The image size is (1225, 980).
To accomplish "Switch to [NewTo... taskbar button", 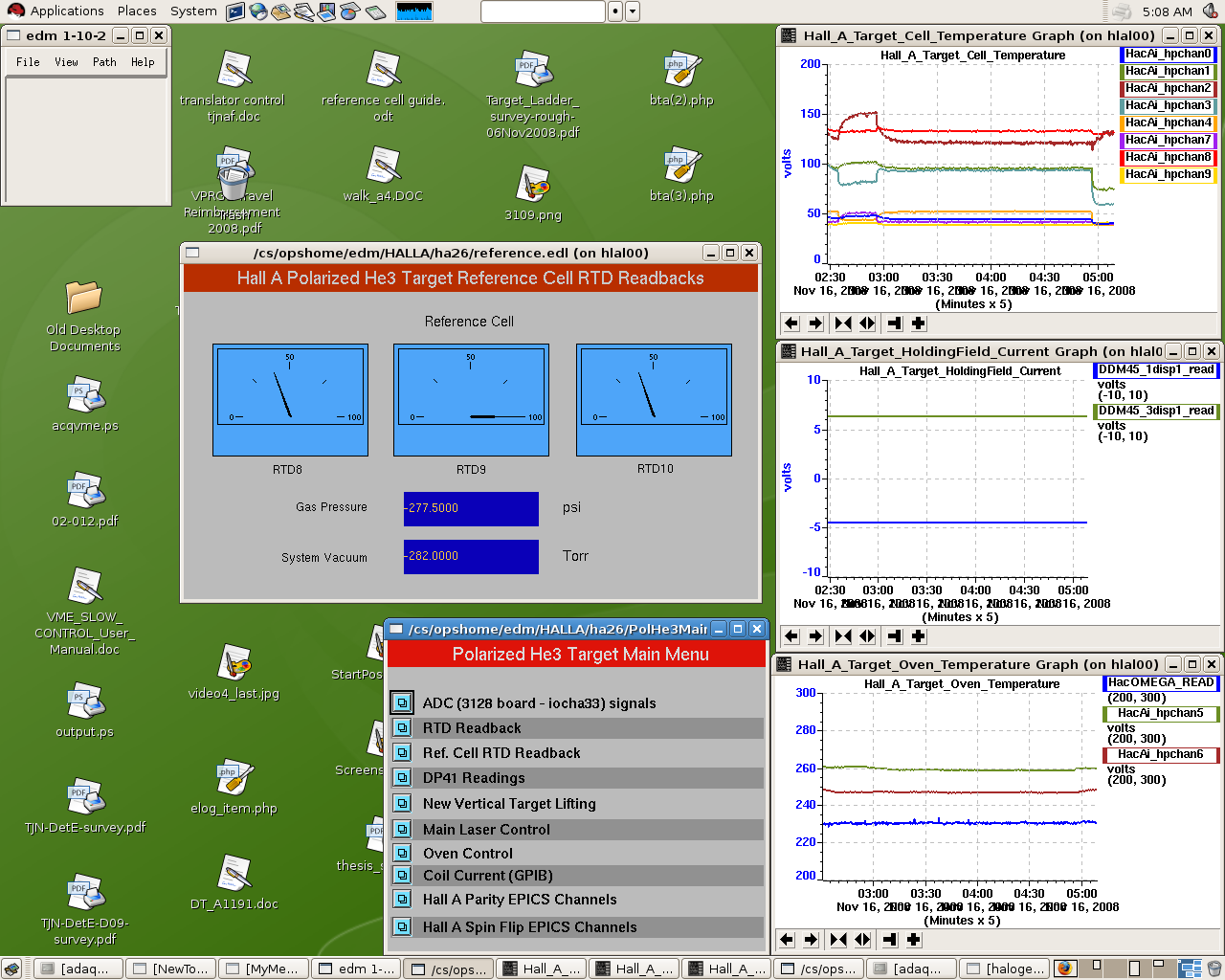I will [170, 969].
